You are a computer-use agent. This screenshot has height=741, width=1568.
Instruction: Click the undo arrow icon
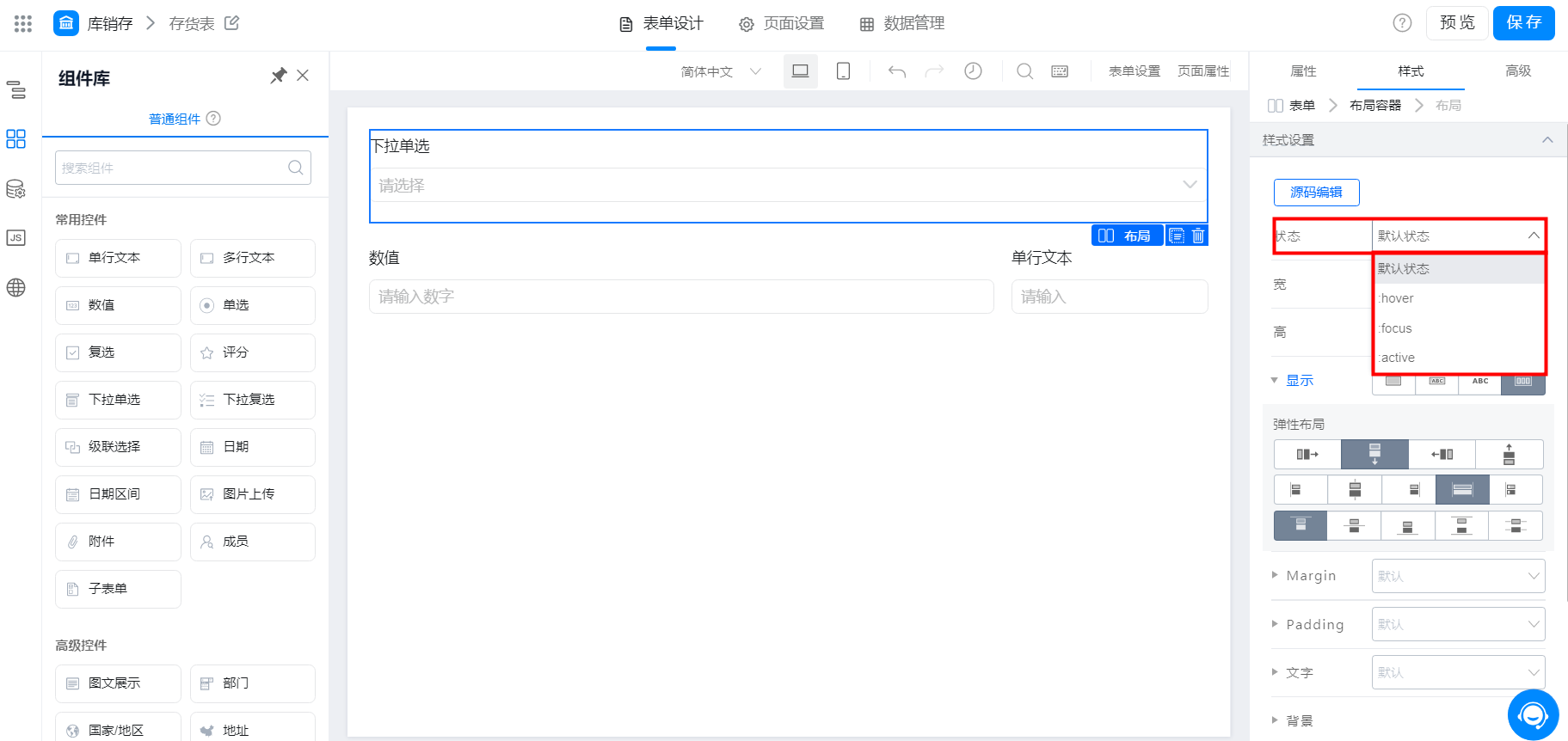tap(897, 71)
